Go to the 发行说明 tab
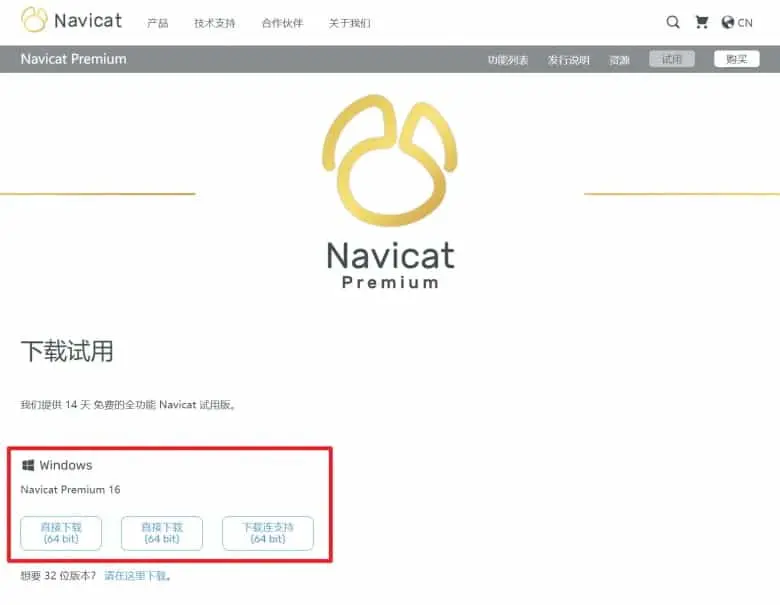 569,60
